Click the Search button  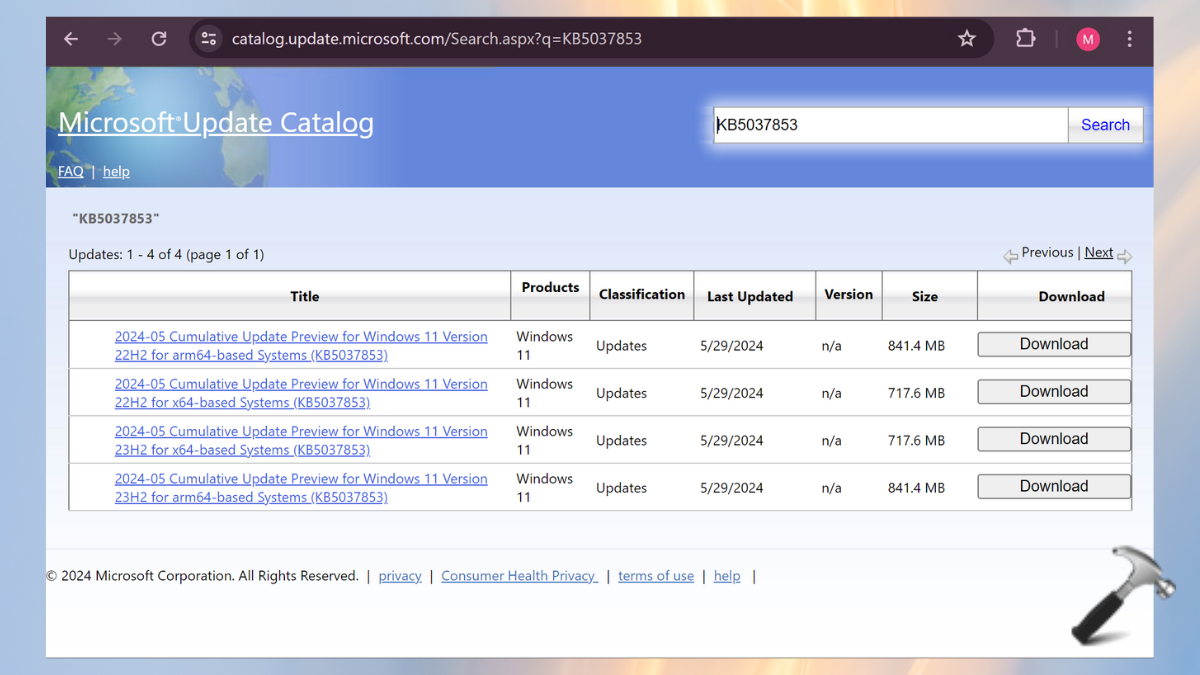click(x=1105, y=125)
